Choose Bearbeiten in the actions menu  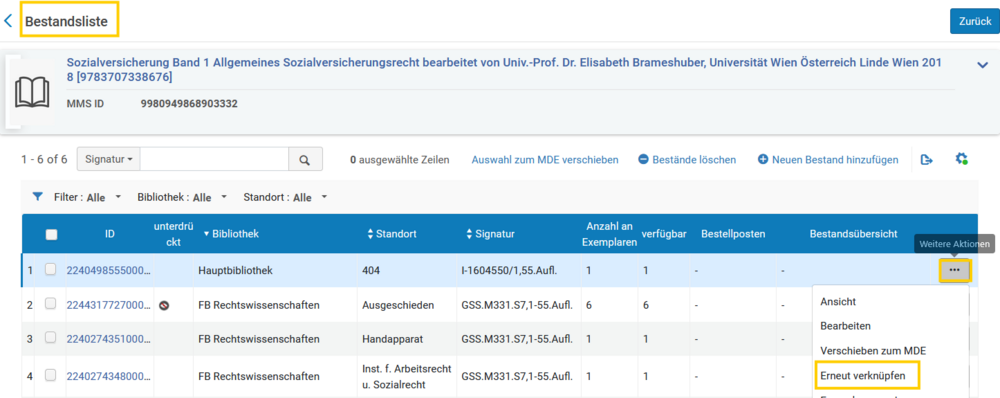click(x=846, y=325)
